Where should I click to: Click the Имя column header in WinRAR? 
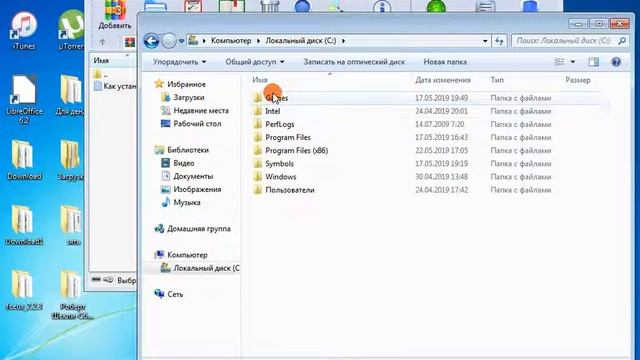pos(101,60)
